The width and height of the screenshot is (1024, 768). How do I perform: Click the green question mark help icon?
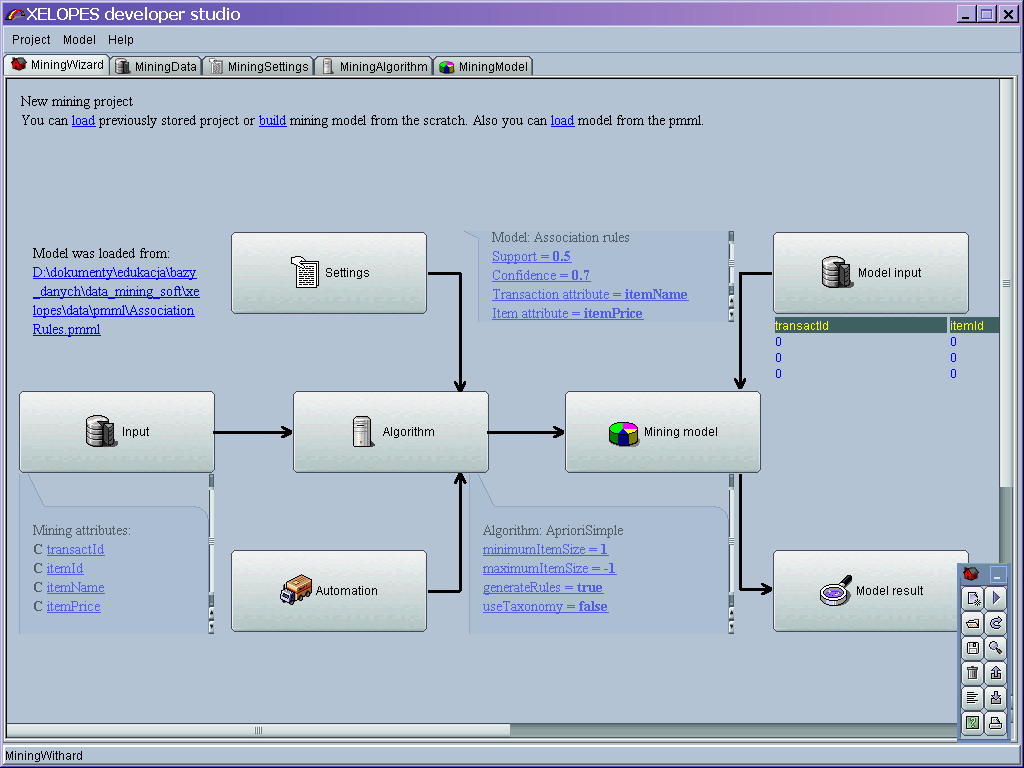point(973,722)
